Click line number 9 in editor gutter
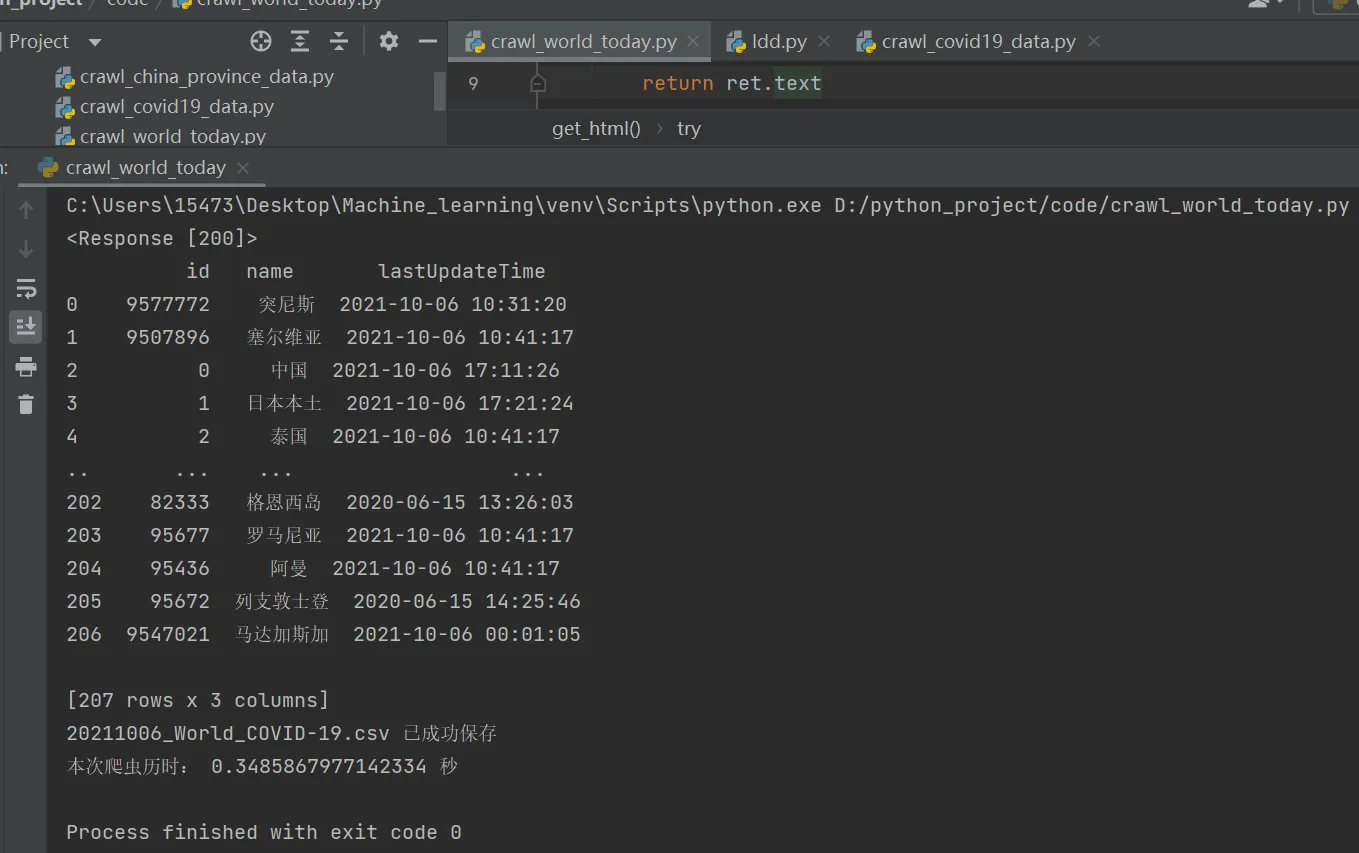The height and width of the screenshot is (853, 1359). coord(473,84)
